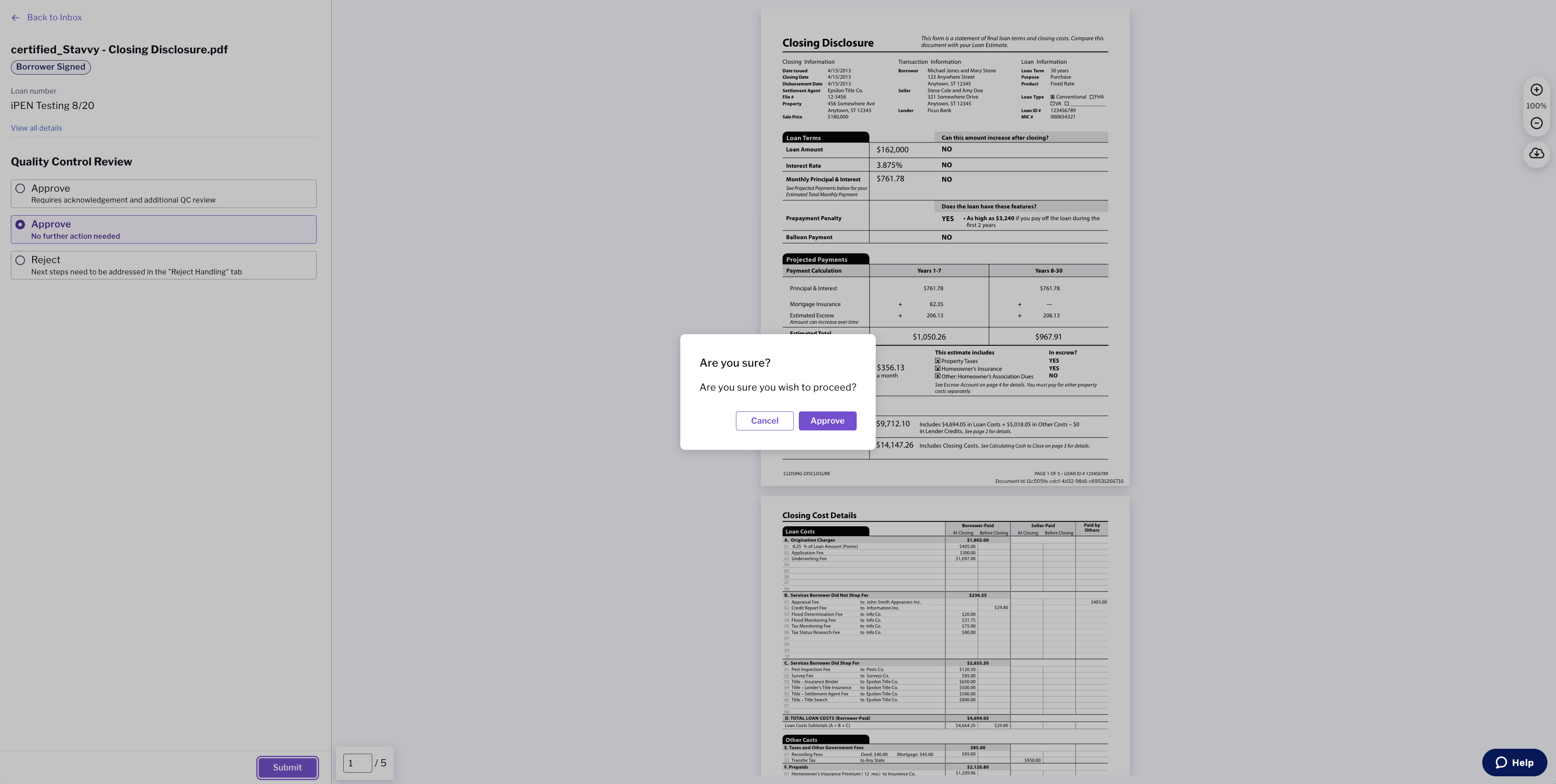Click the Document Id text at page bottom

coord(1059,482)
